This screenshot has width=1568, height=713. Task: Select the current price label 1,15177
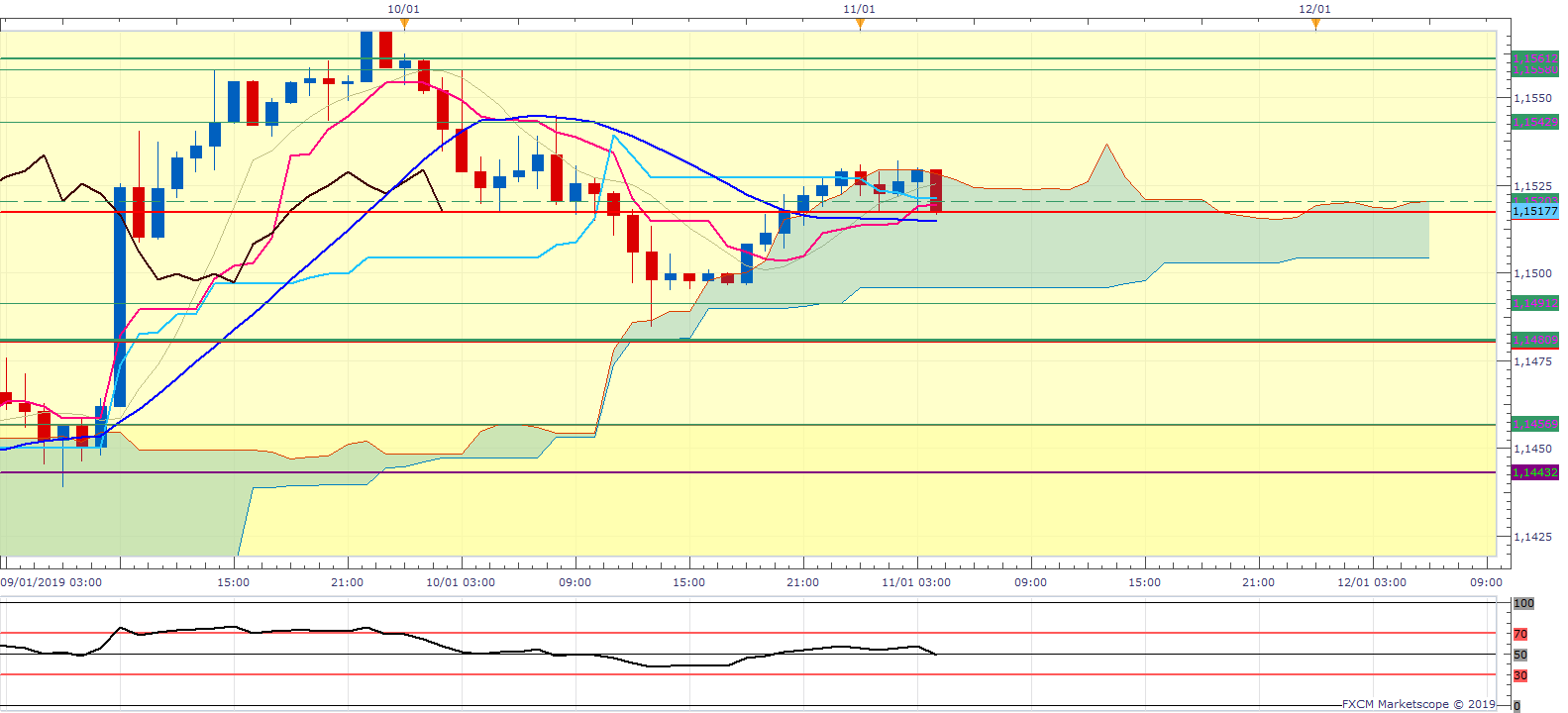click(1534, 212)
